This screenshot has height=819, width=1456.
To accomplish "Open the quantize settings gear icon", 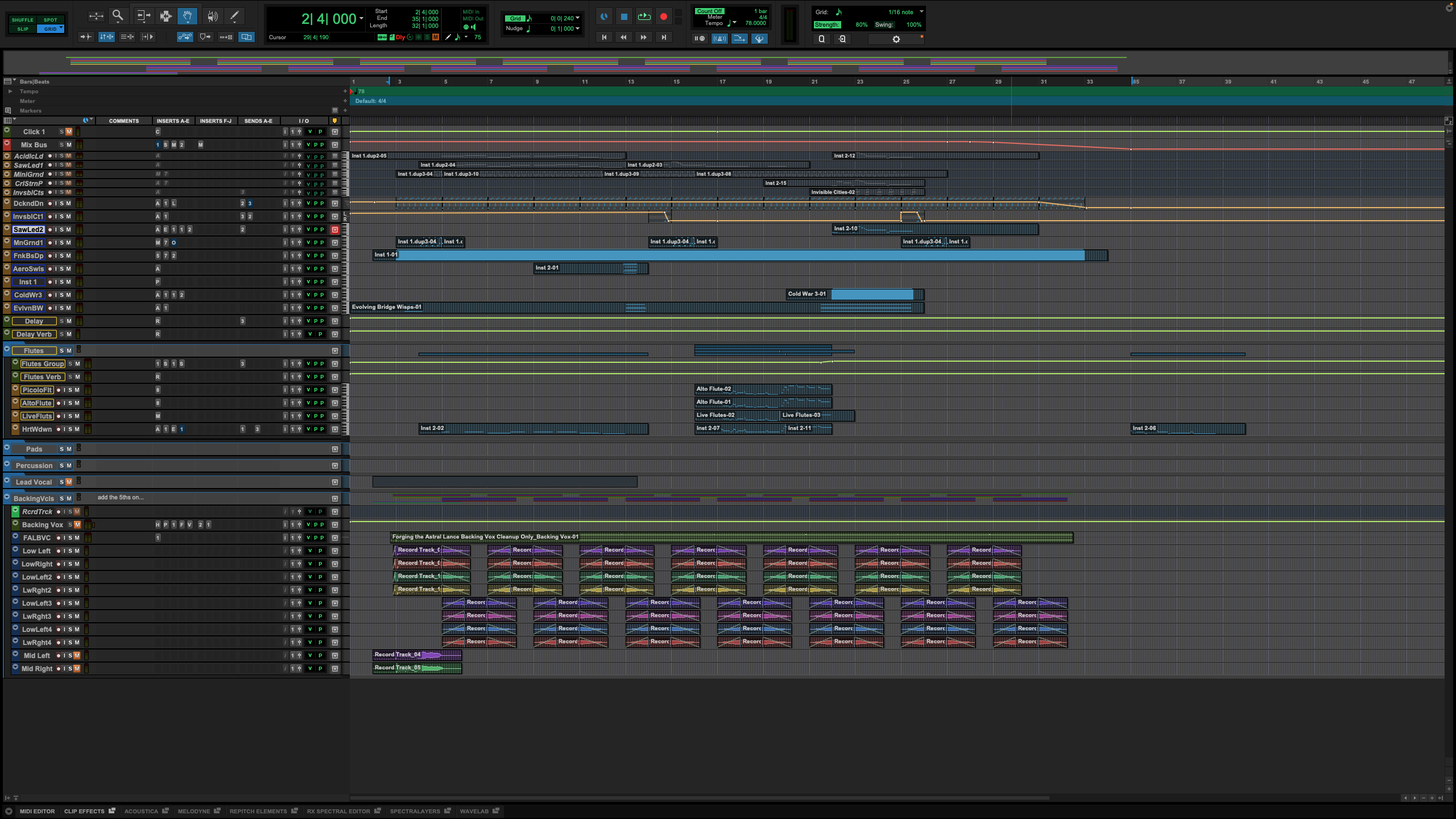I will click(896, 39).
